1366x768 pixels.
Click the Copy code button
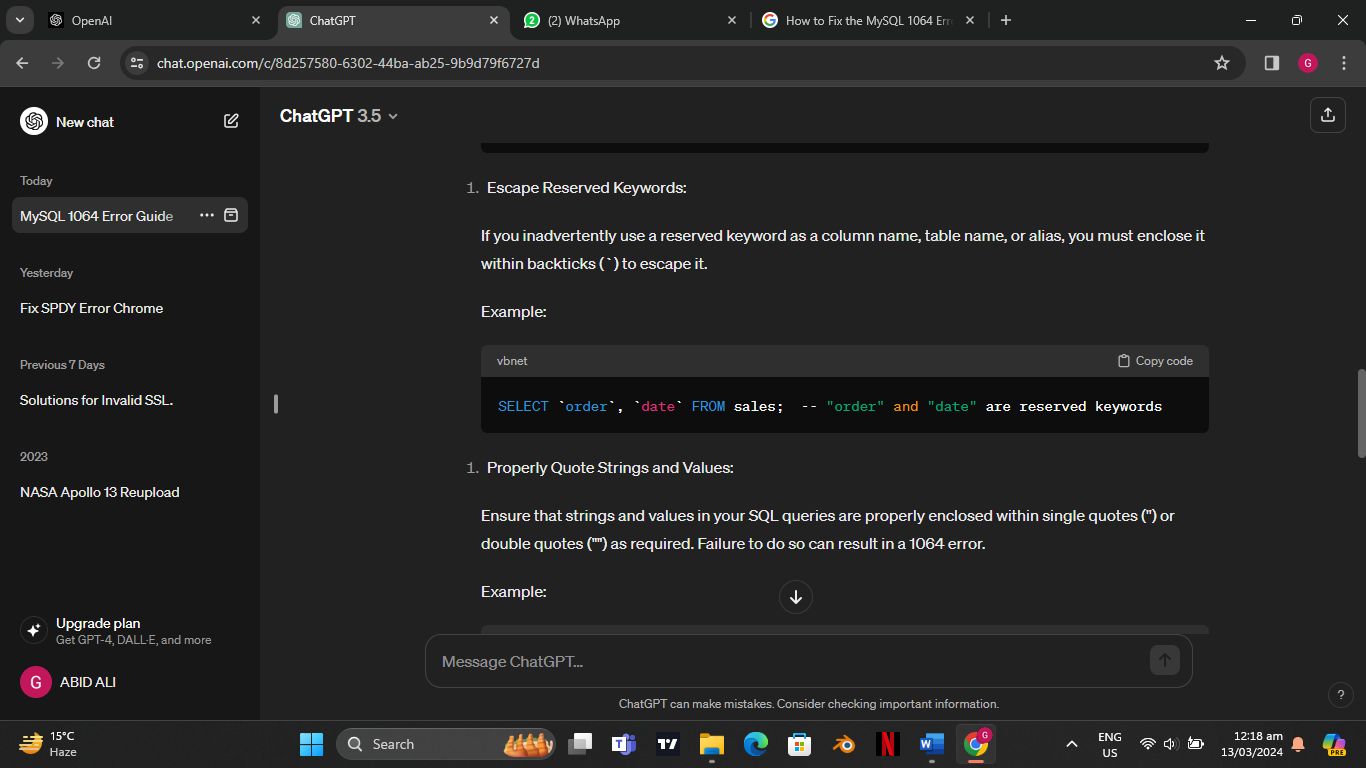(x=1152, y=360)
